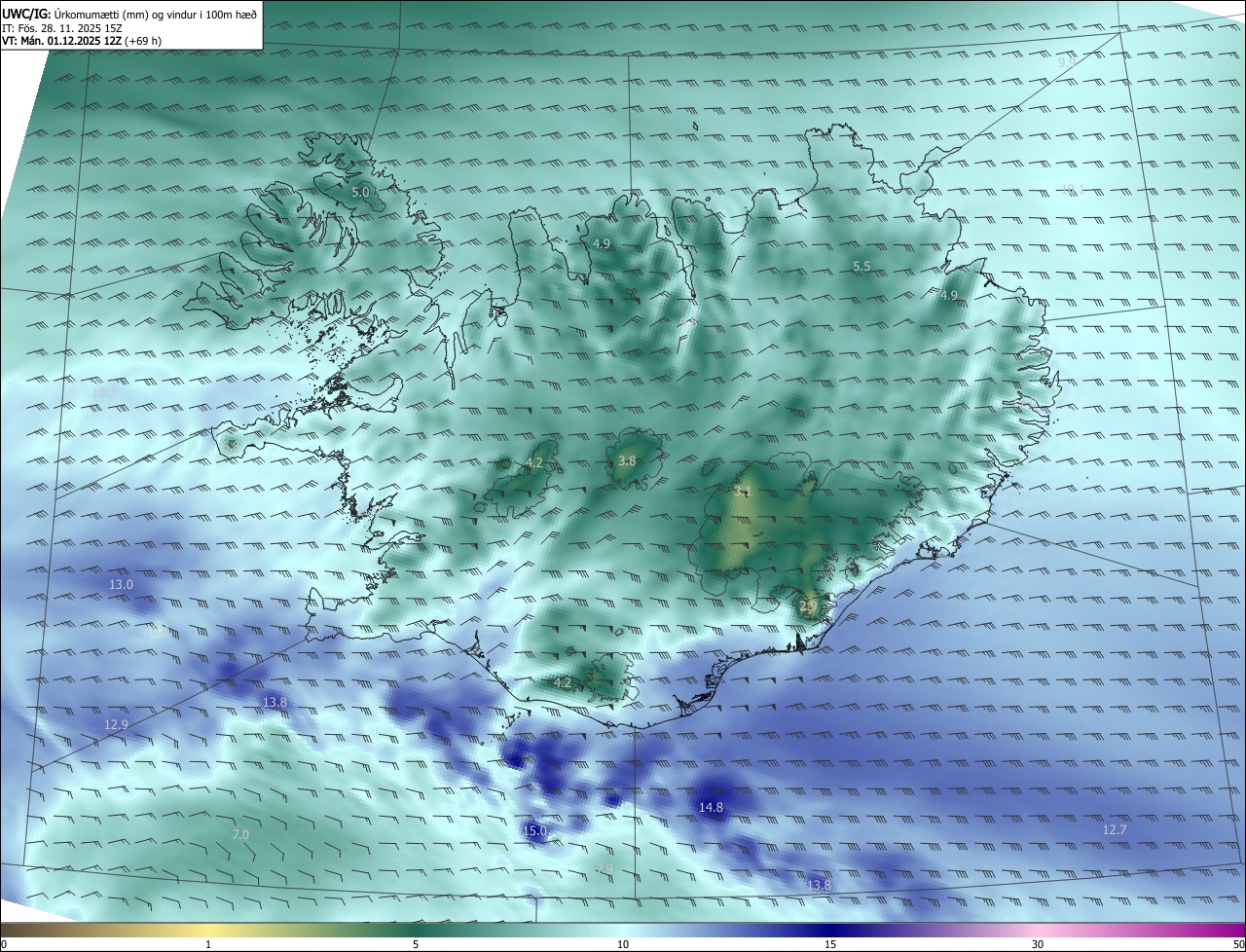Click the 15.0 precipitation maximum label
This screenshot has width=1246, height=952.
click(535, 831)
